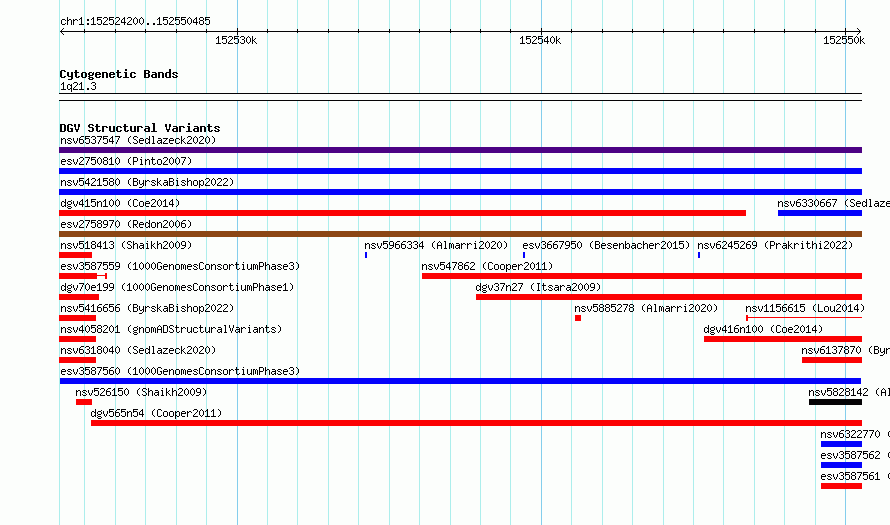Click the 152540k ruler position label

[540, 40]
